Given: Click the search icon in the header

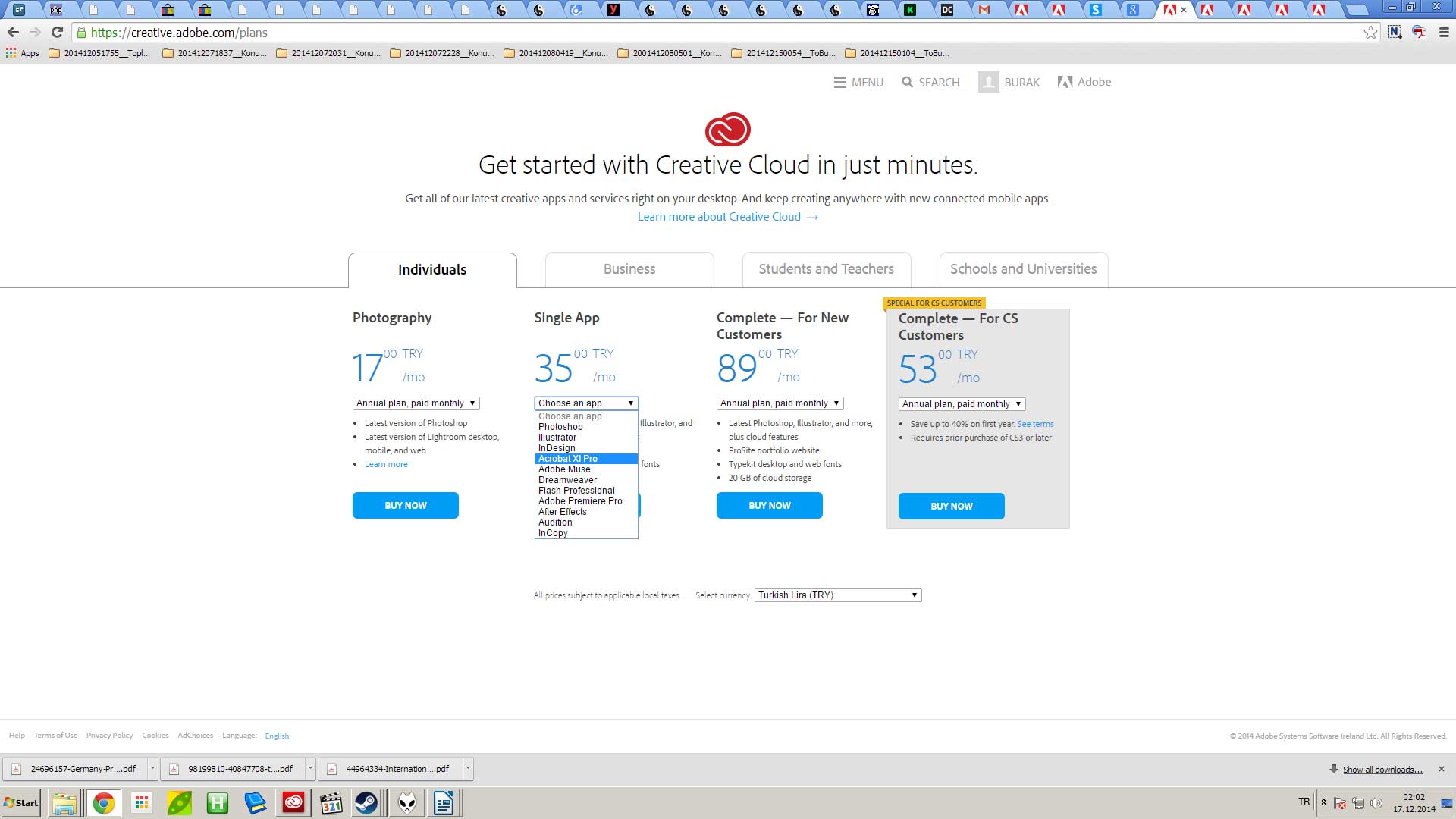Looking at the screenshot, I should pos(907,81).
